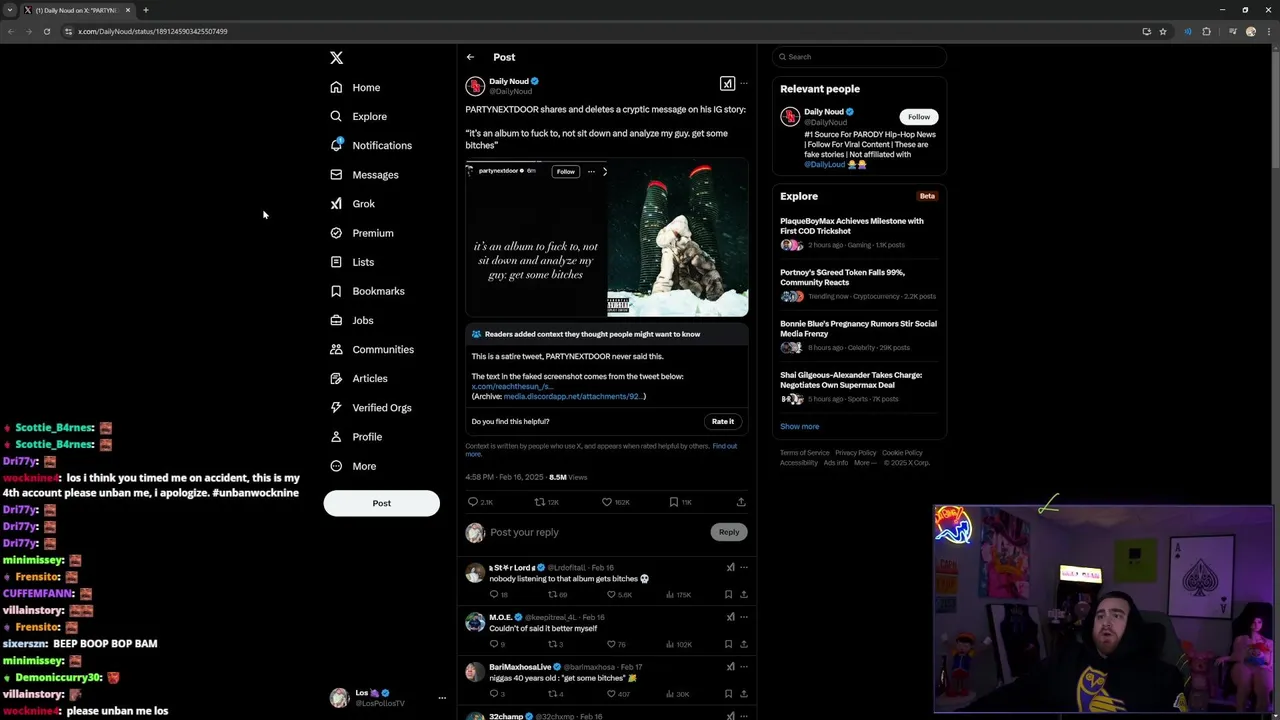Click the Privacy Policy footer link
This screenshot has height=720, width=1280.
[x=855, y=453]
